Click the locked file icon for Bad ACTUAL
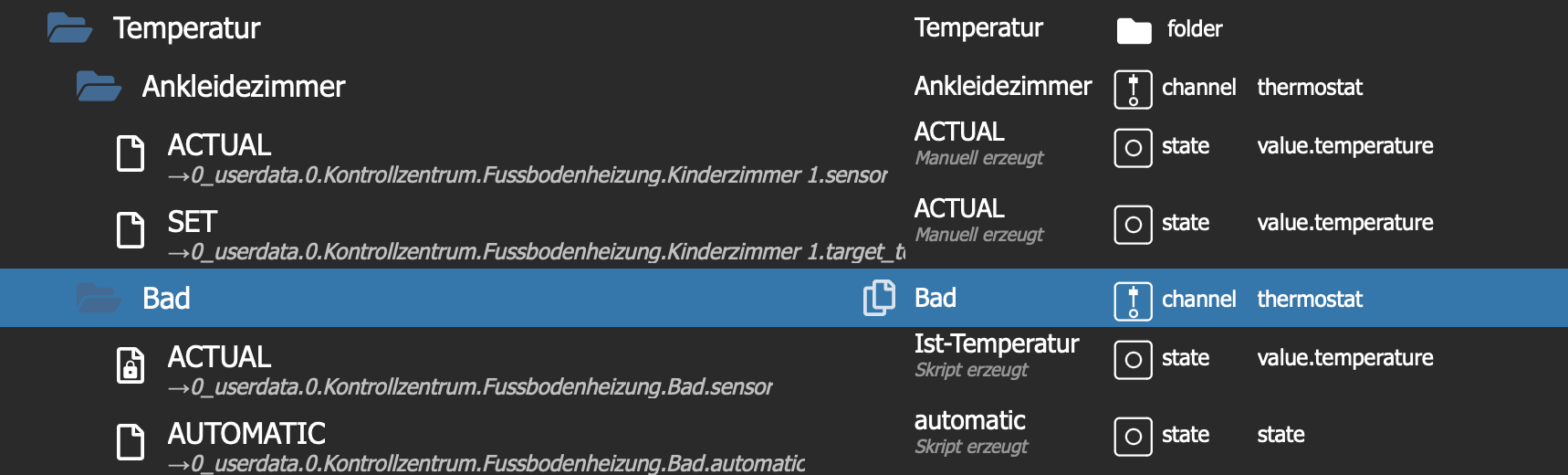Screen dimensions: 1568x475 click(131, 365)
